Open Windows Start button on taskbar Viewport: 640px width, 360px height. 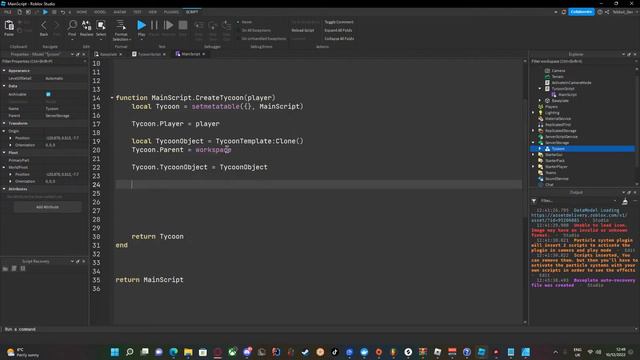click(115, 352)
